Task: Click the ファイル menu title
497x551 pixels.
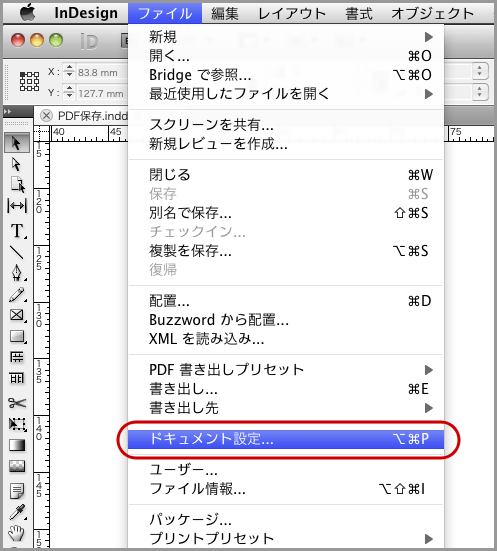Action: (165, 13)
